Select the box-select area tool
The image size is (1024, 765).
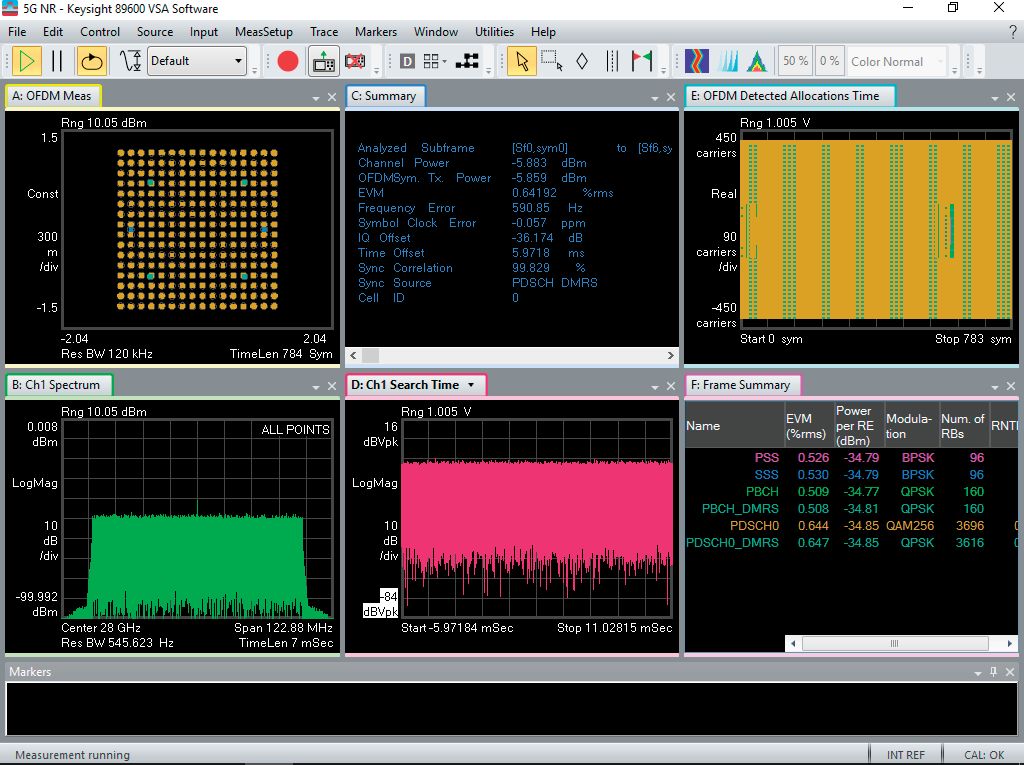pos(552,61)
